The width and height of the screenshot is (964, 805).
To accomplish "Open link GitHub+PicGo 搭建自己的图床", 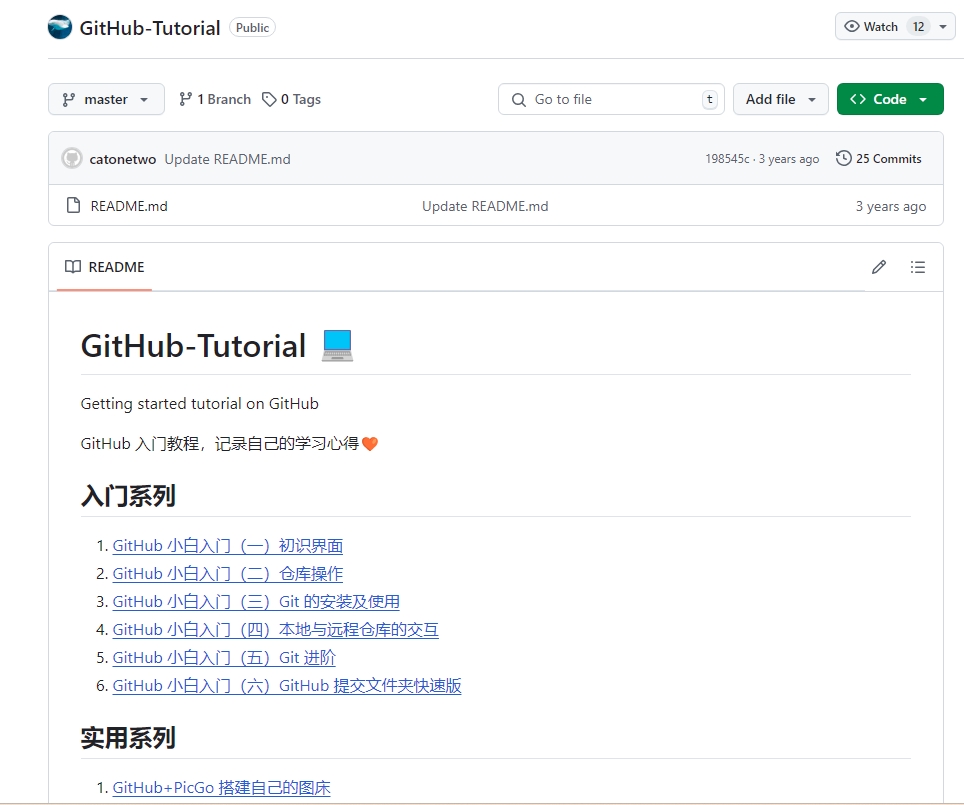I will tap(221, 788).
